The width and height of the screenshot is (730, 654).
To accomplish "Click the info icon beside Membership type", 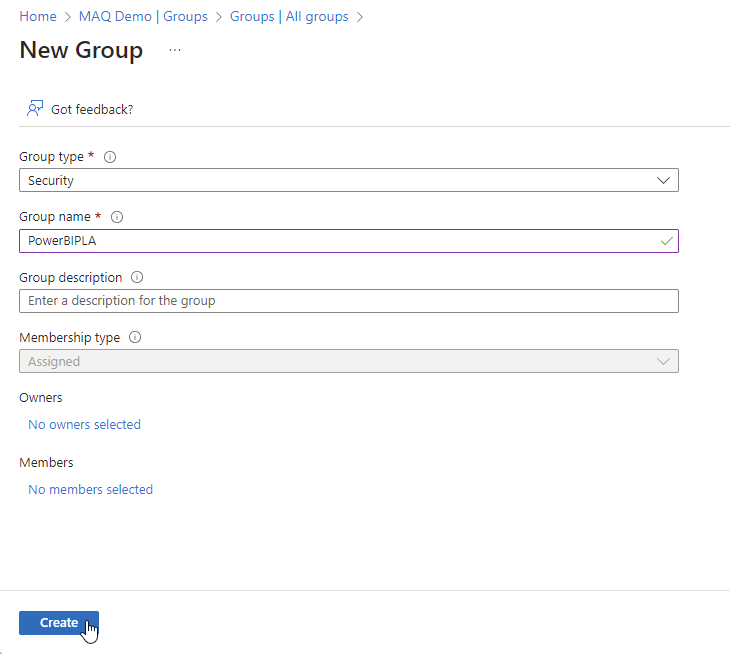I will pos(135,337).
